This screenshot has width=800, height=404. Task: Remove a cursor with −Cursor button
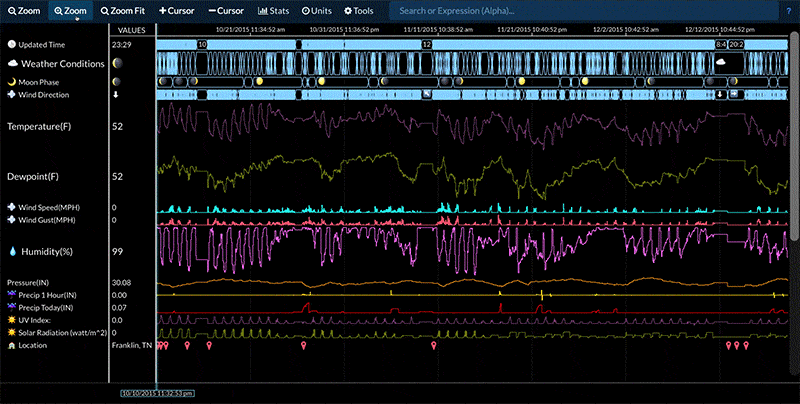click(226, 11)
